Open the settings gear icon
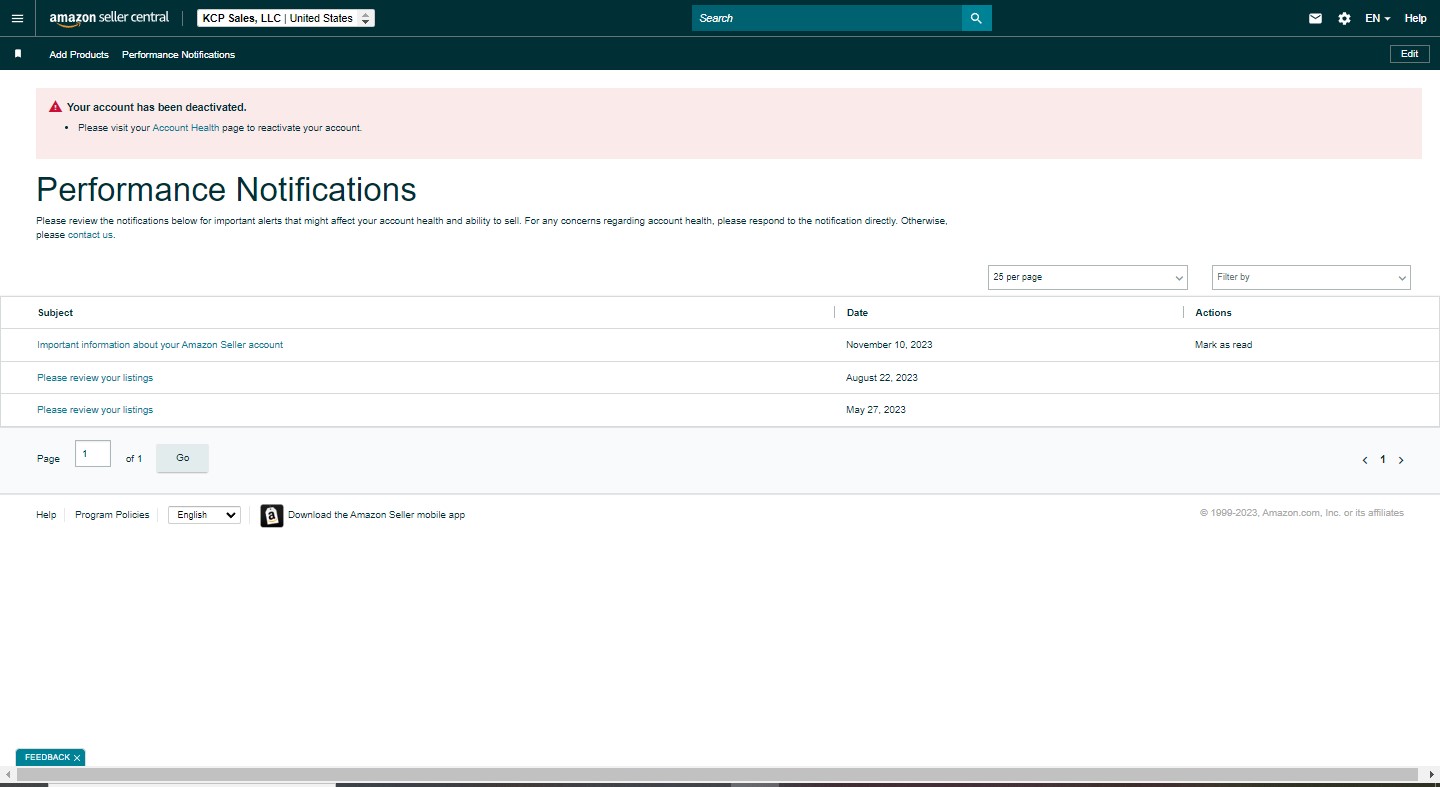This screenshot has width=1440, height=787. coord(1344,18)
